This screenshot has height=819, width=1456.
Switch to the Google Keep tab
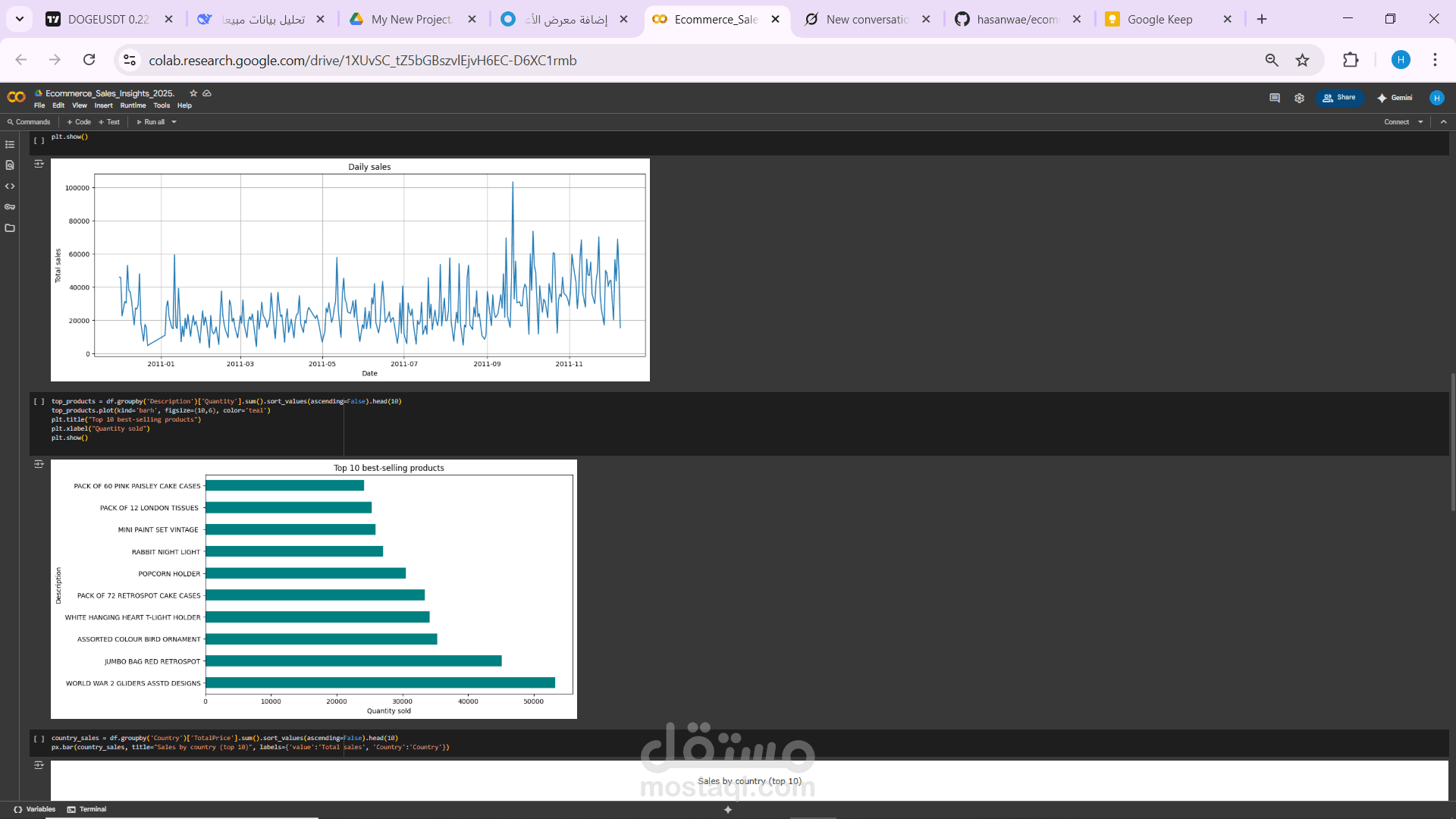(x=1159, y=19)
